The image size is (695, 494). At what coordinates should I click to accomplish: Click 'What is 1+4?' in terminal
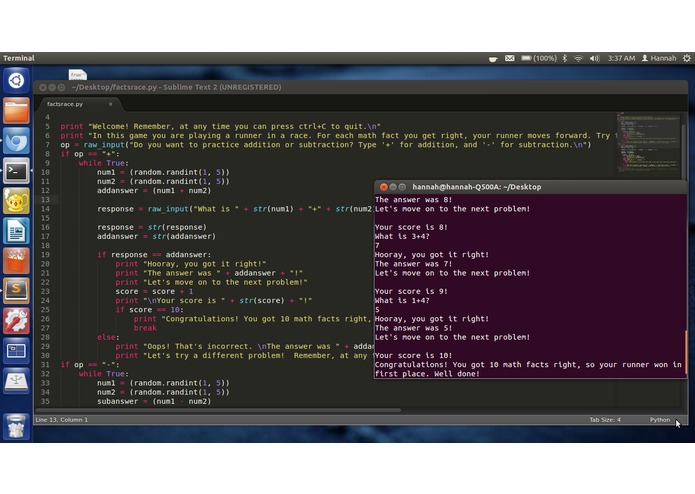pos(402,300)
